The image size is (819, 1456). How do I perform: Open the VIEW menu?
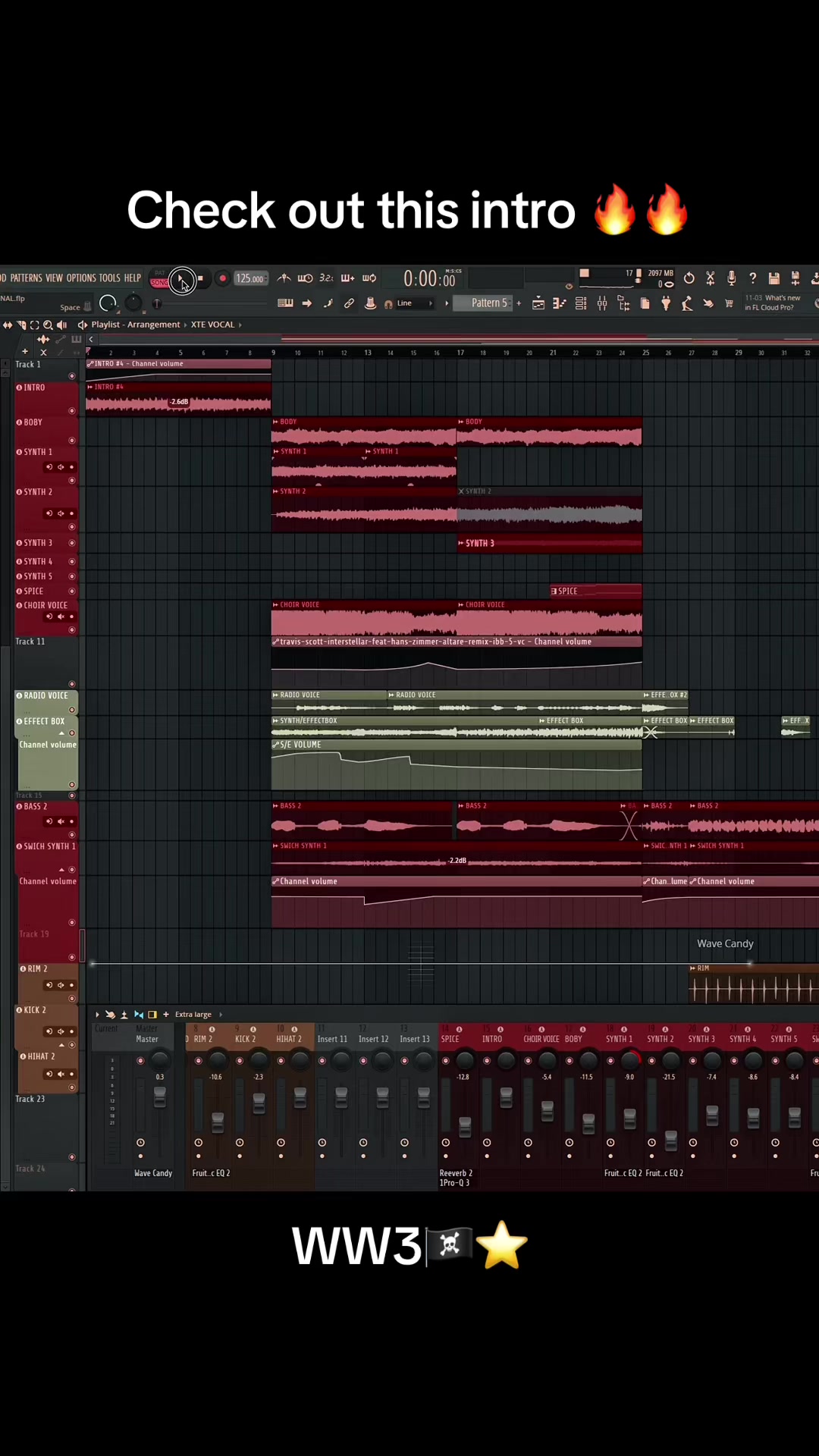pos(54,278)
